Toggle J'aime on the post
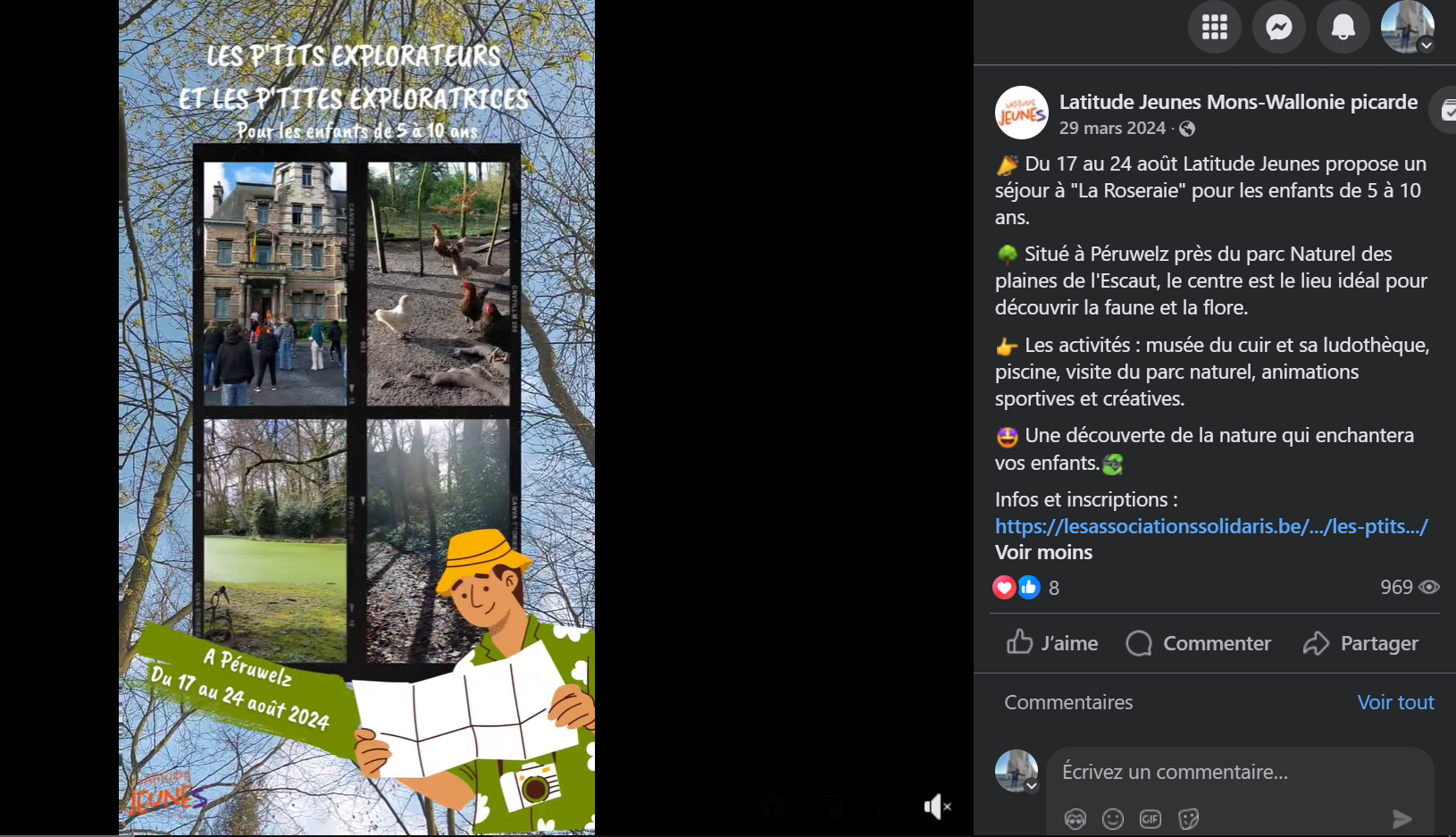The width and height of the screenshot is (1456, 837). coord(1052,643)
